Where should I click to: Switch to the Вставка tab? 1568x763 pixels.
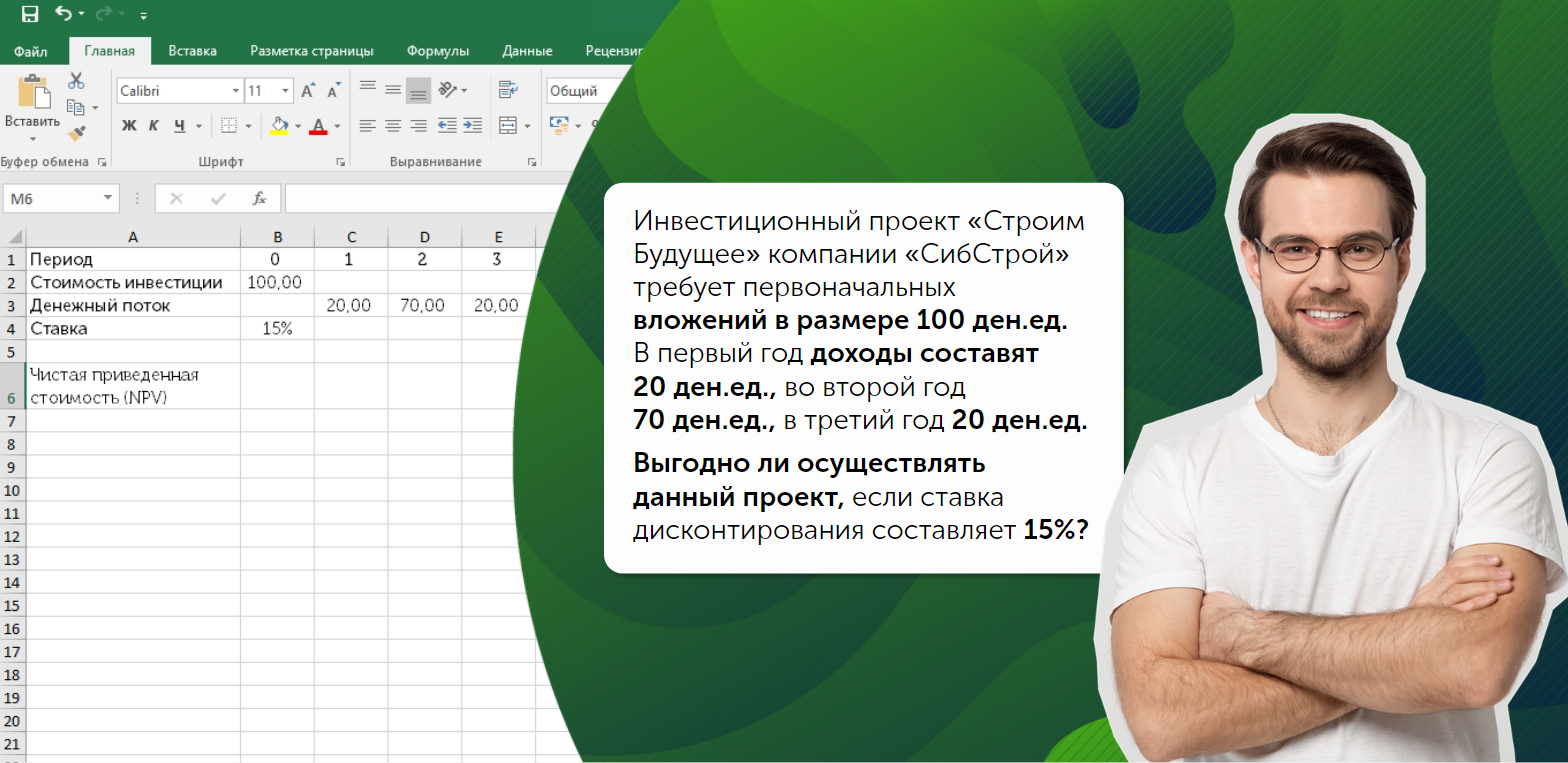[x=192, y=51]
